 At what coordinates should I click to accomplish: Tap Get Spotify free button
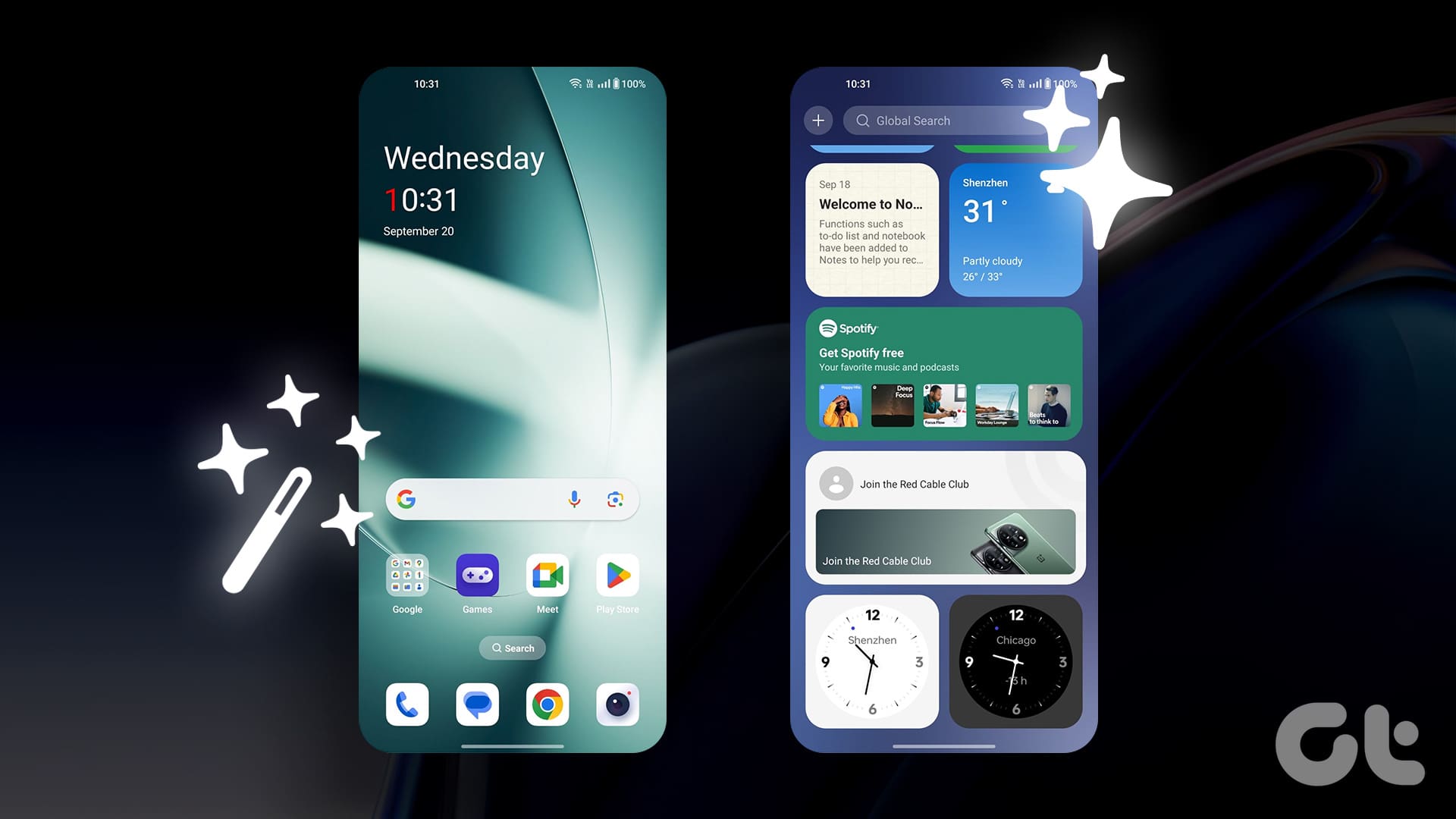click(x=861, y=352)
